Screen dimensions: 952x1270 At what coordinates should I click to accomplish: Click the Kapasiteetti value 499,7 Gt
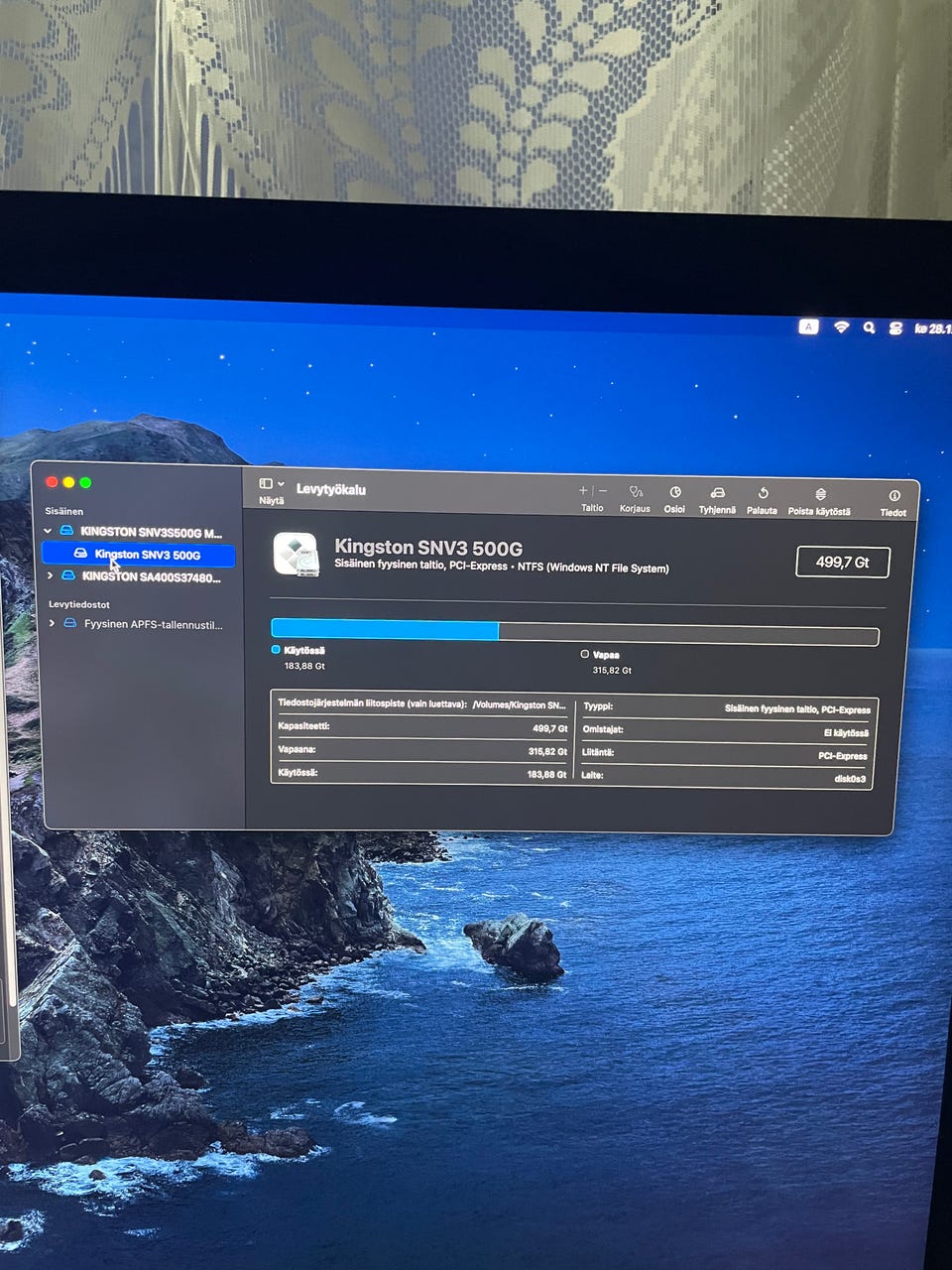(x=550, y=728)
